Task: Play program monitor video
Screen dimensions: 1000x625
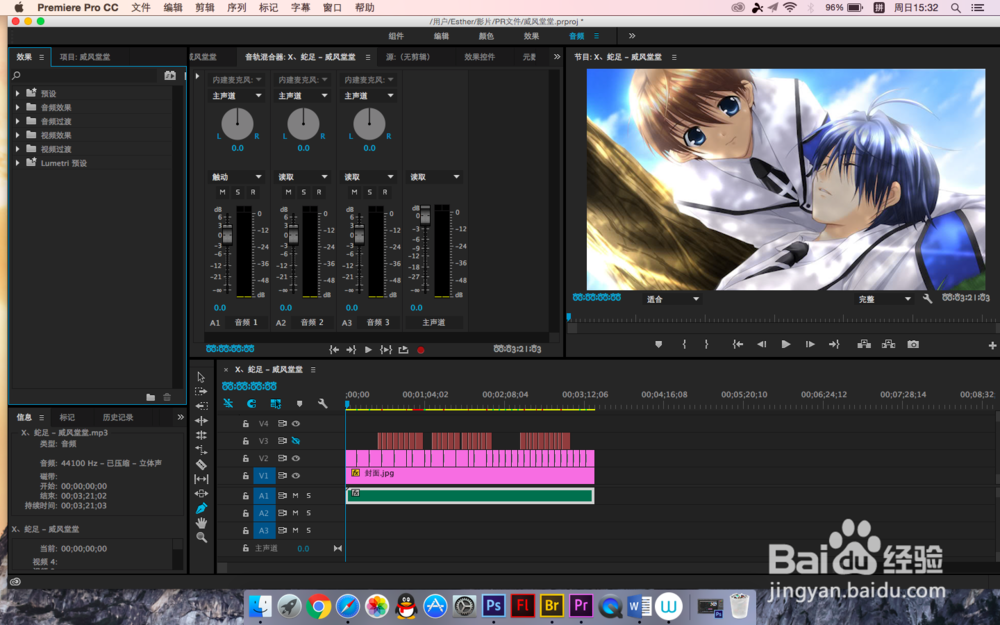Action: 786,344
